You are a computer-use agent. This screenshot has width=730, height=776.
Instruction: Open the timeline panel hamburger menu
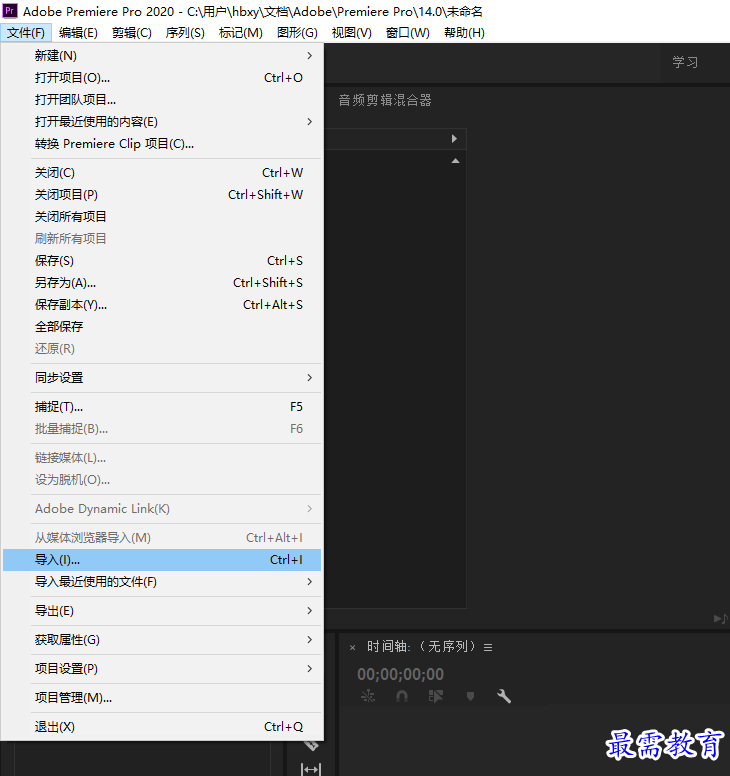(488, 647)
